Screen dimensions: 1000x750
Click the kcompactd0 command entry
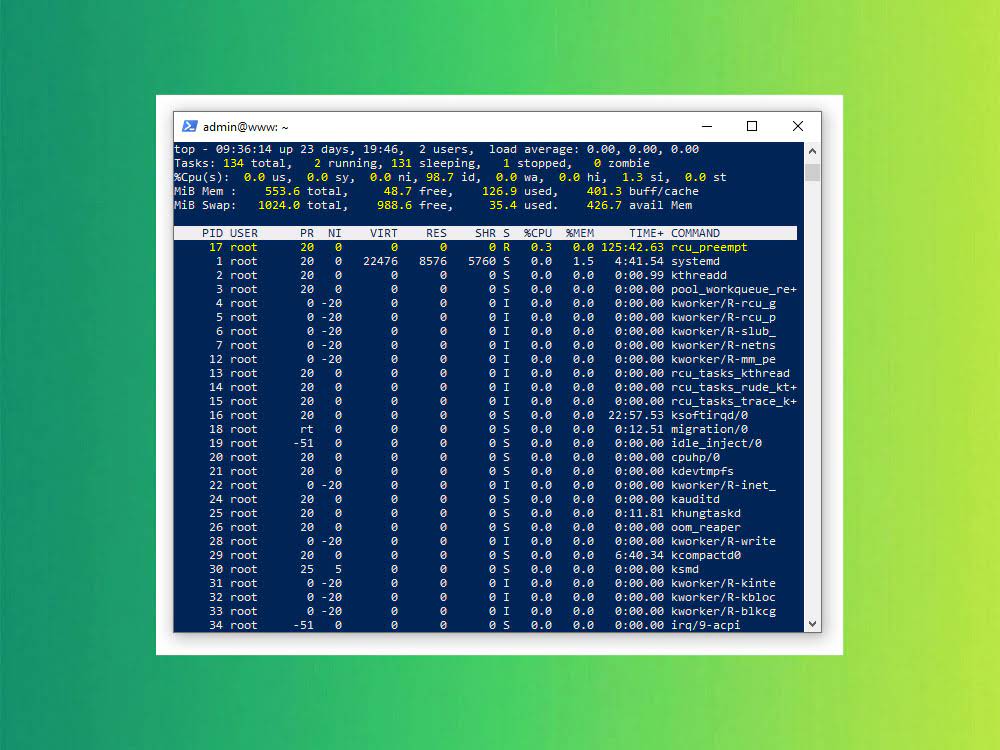point(706,555)
